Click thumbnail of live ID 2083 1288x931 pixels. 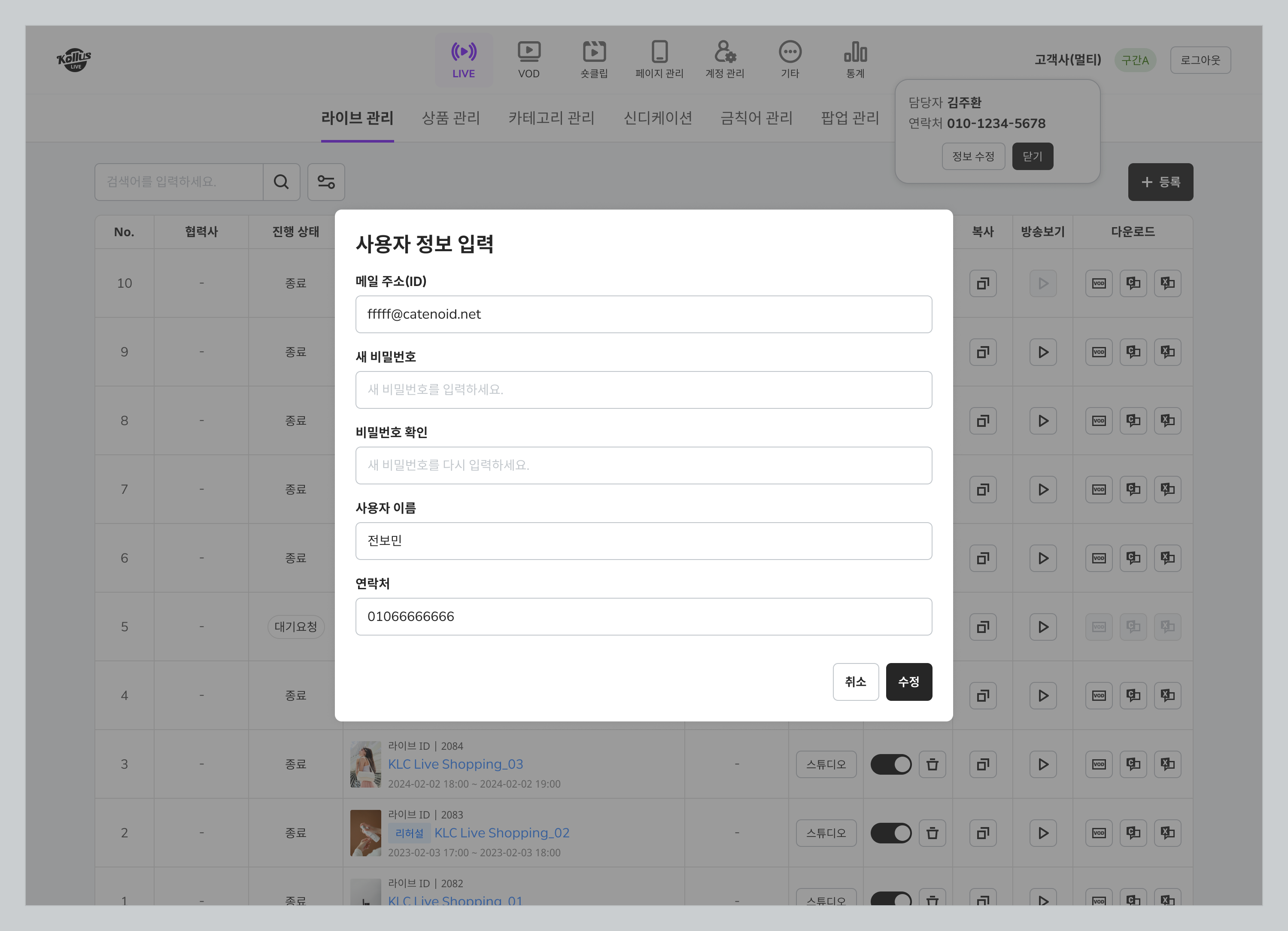(x=366, y=833)
